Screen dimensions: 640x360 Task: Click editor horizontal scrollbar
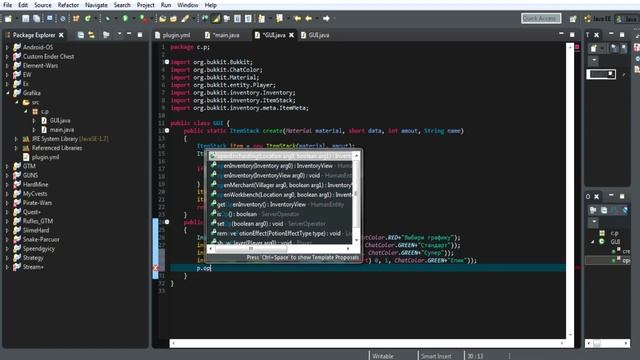pyautogui.click(x=367, y=343)
